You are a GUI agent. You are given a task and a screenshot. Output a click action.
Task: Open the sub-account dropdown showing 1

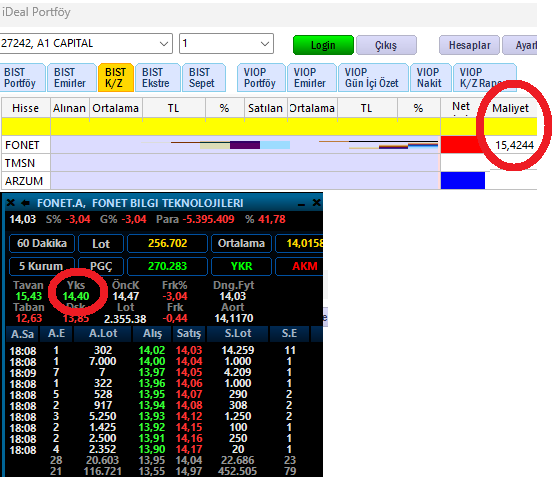click(226, 43)
